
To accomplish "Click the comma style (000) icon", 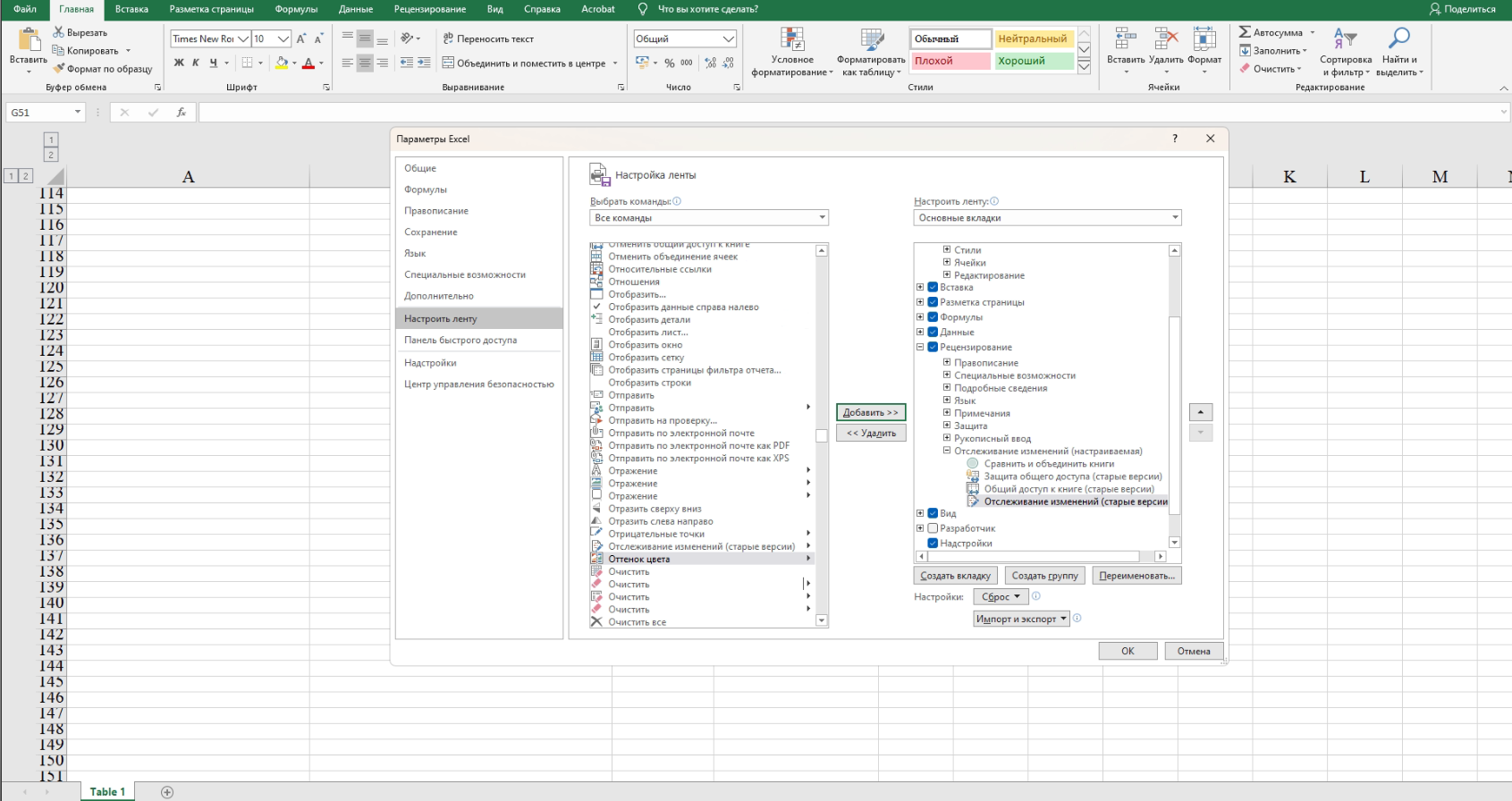I will point(687,63).
